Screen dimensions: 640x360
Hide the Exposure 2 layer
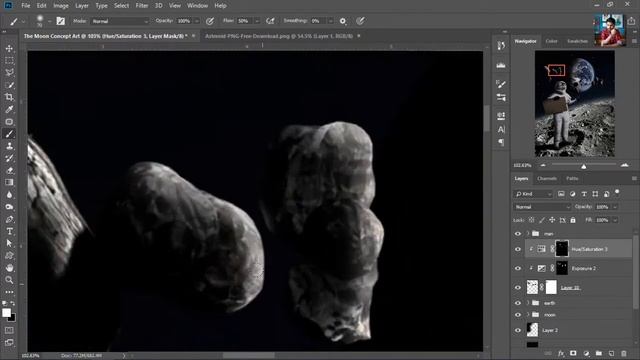pos(518,268)
